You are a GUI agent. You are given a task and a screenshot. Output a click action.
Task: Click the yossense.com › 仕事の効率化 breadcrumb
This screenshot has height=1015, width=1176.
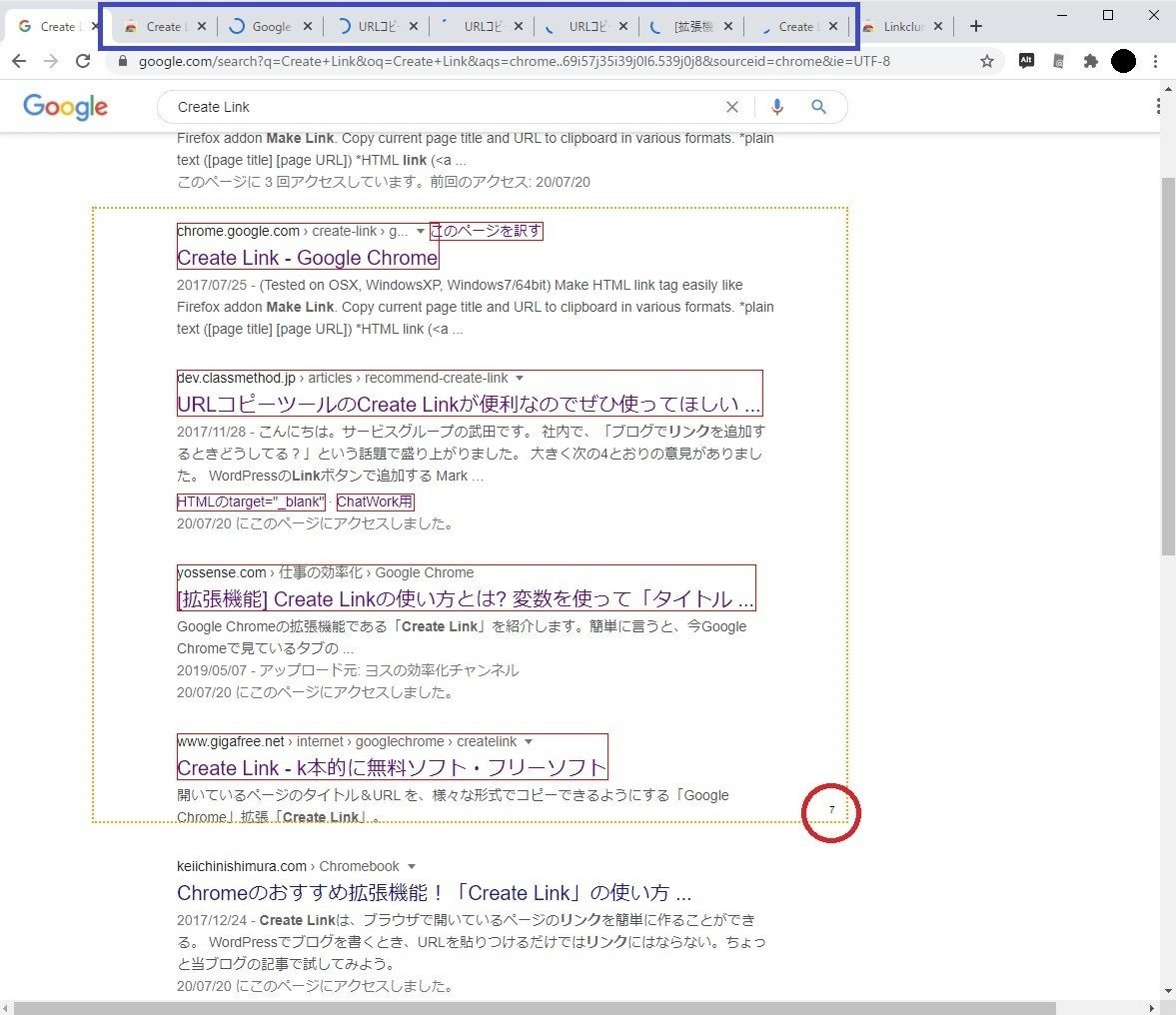coord(326,572)
